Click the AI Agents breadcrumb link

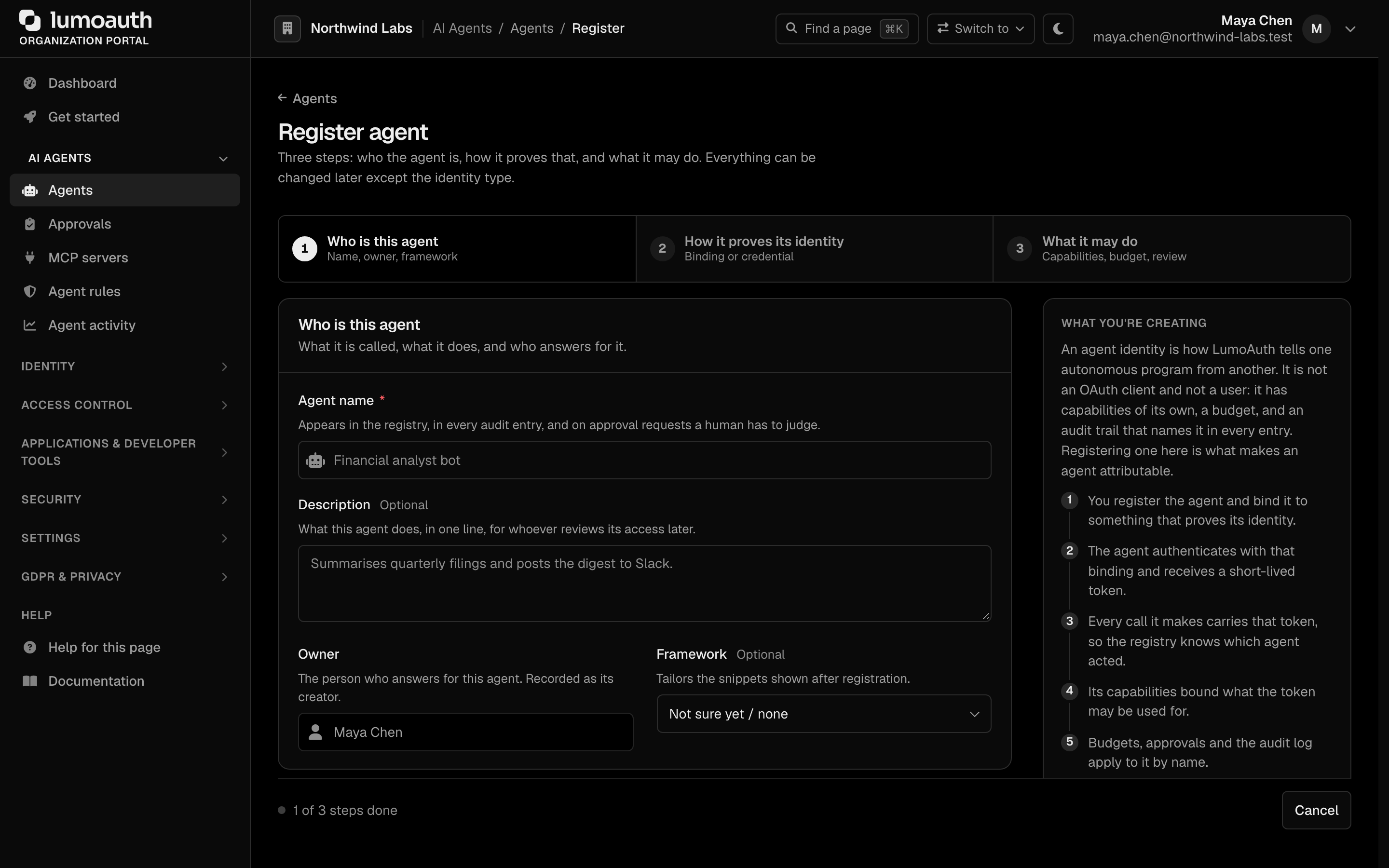point(462,28)
